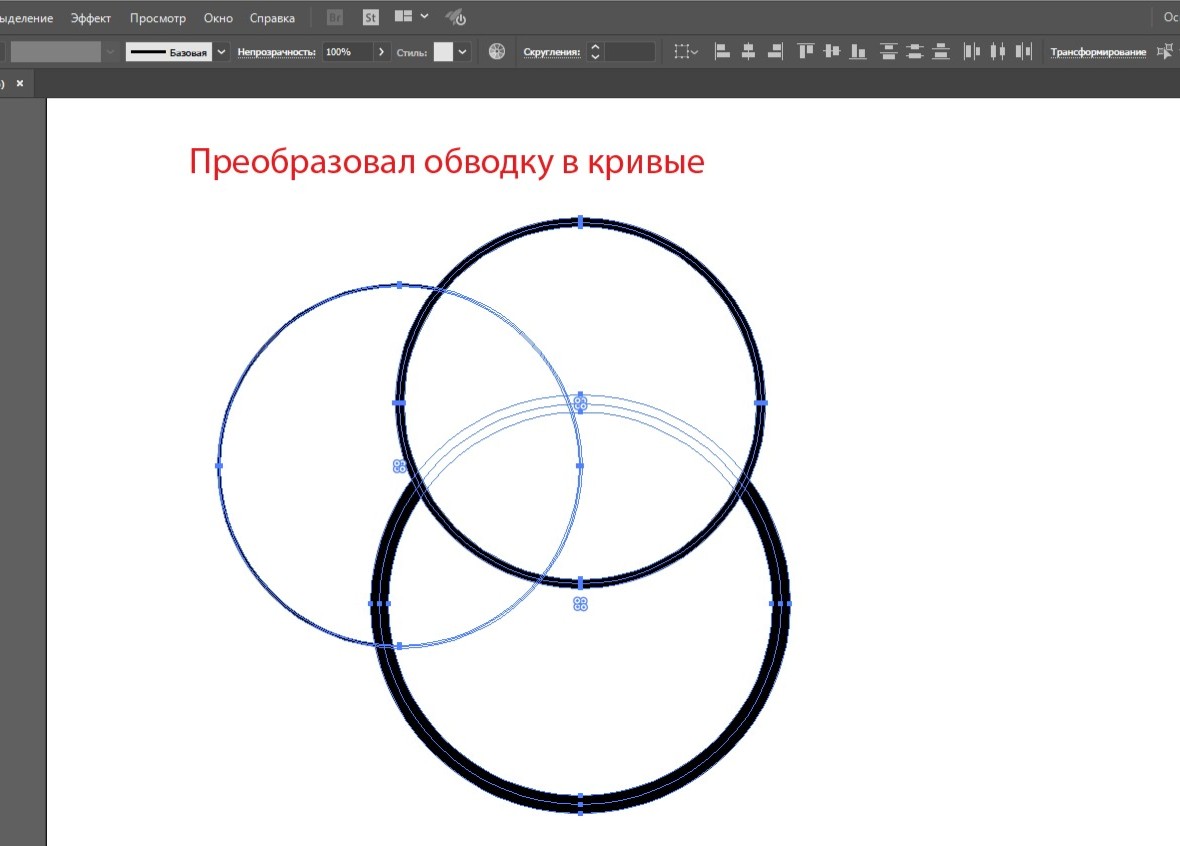Click Horizontal Align Left icon
This screenshot has height=846, width=1180.
(722, 51)
